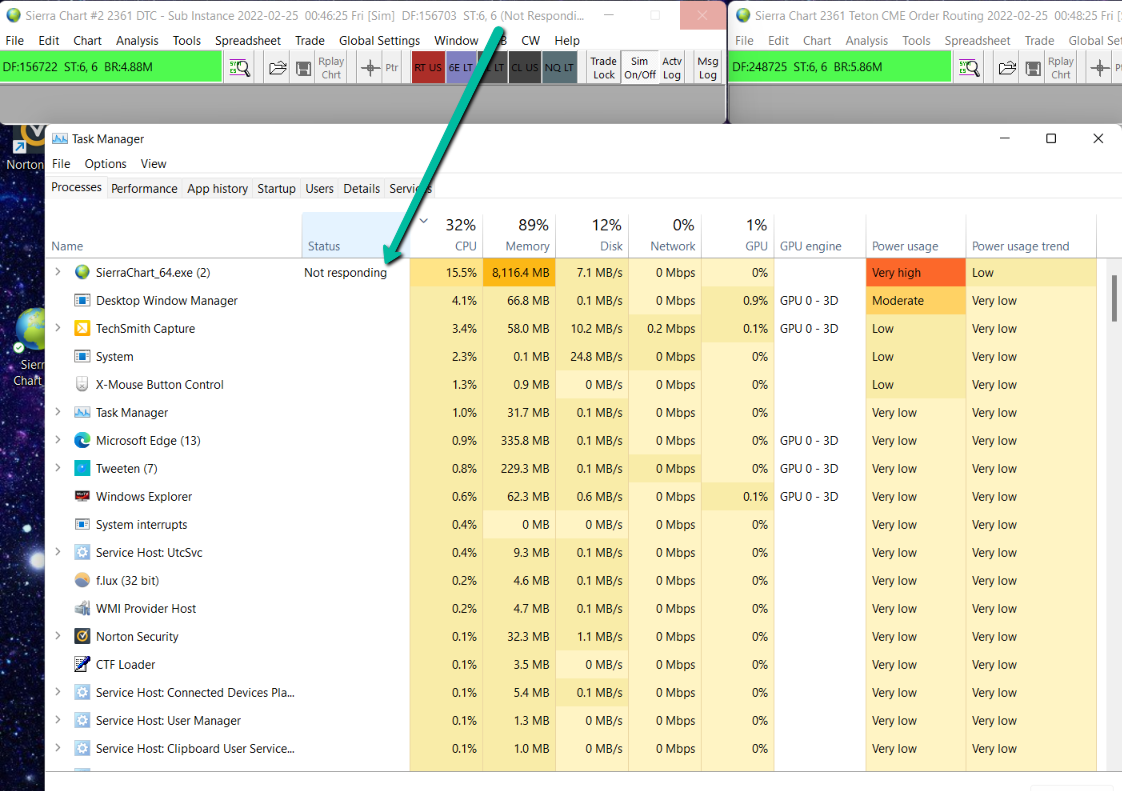
Task: Click the Rplay Chrt button in left toolbar
Action: click(x=331, y=68)
